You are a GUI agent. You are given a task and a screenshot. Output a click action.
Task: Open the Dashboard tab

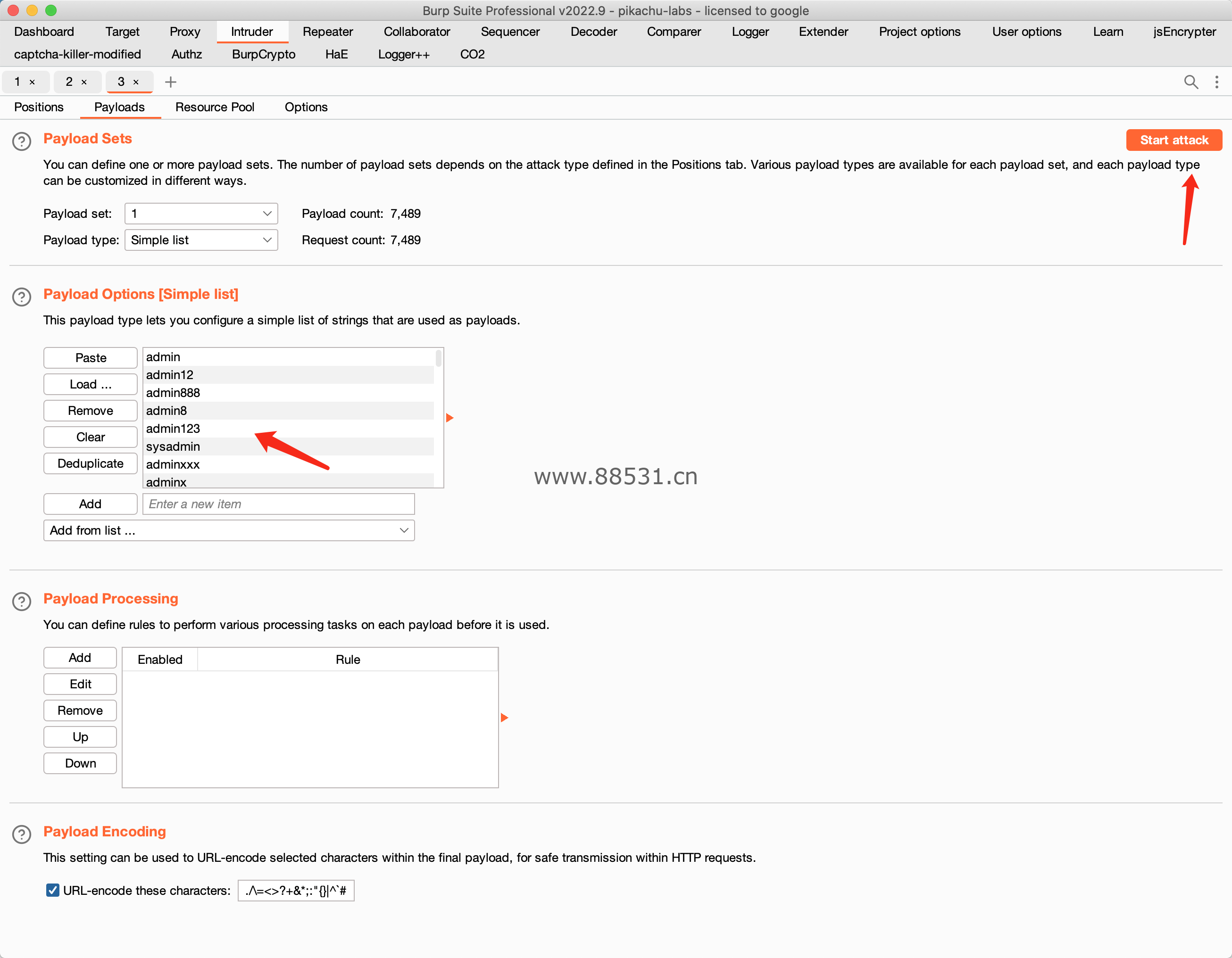click(44, 32)
